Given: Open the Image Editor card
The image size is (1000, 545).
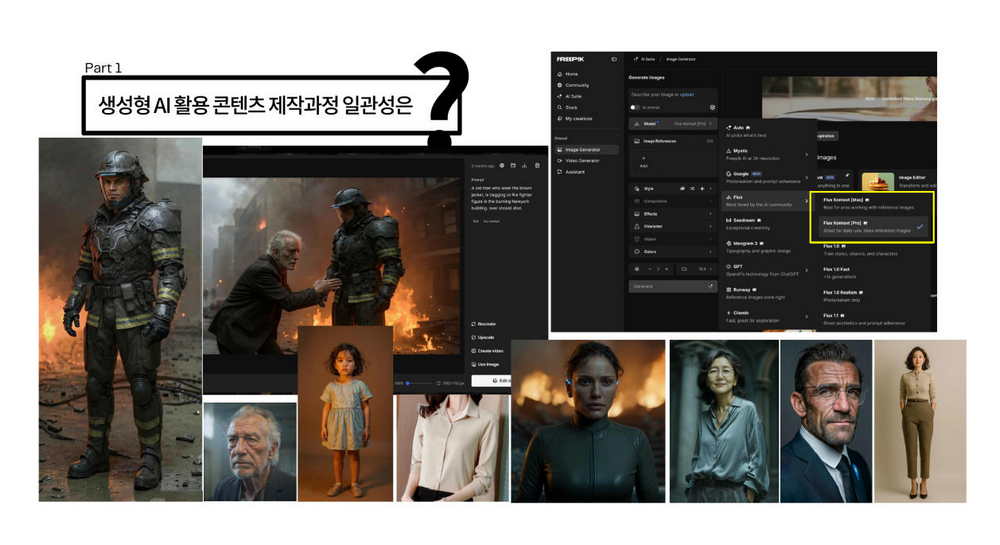Looking at the screenshot, I should (x=898, y=181).
